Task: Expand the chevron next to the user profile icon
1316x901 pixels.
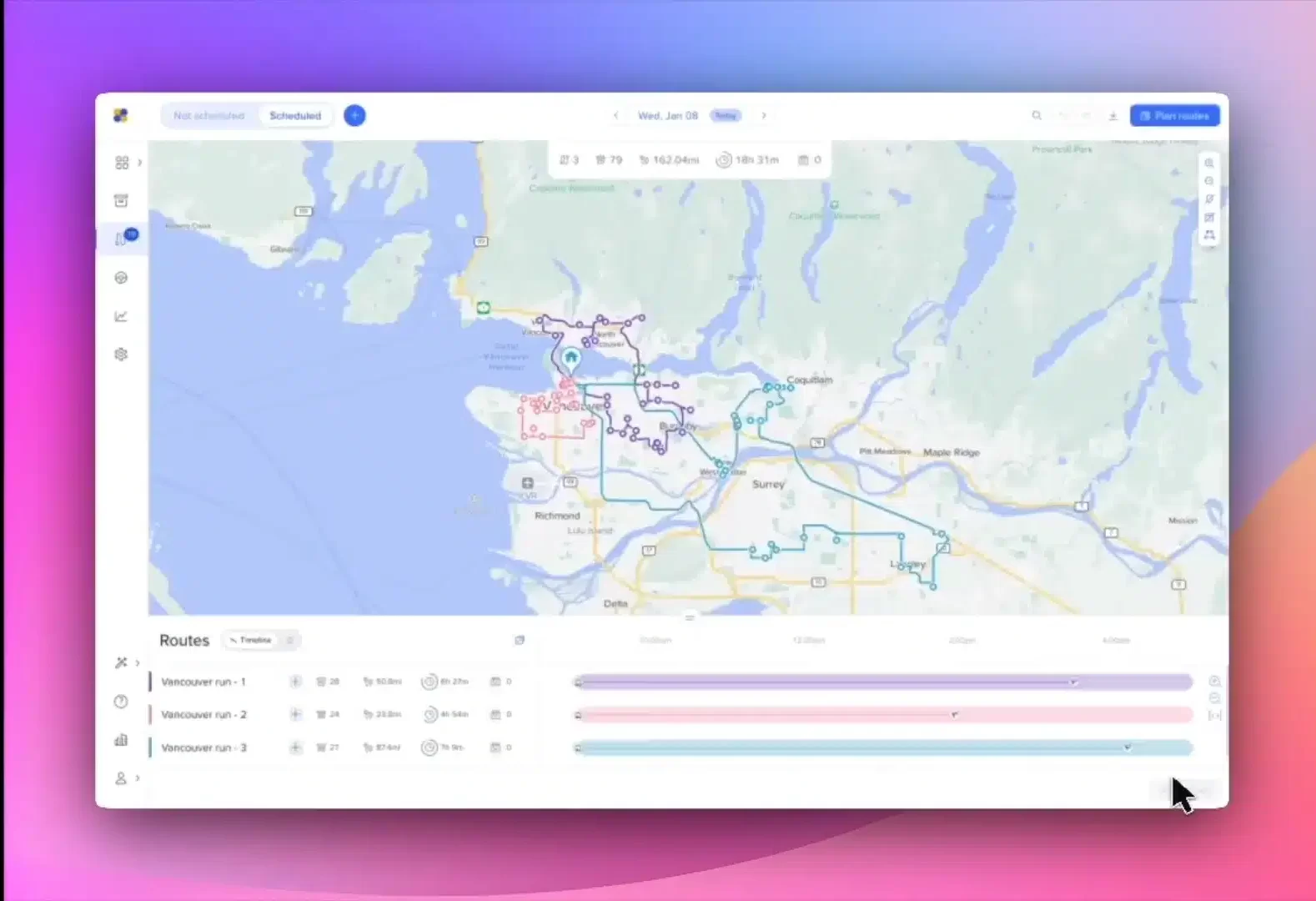Action: point(138,778)
